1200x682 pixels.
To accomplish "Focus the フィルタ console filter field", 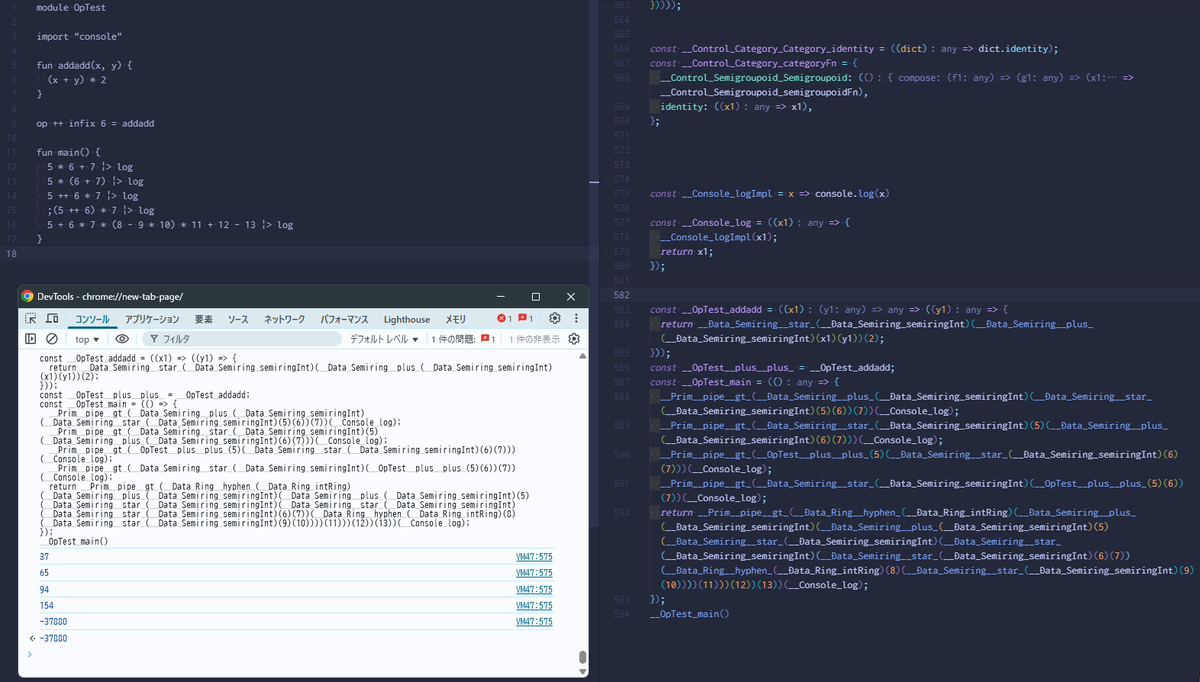I will click(240, 339).
